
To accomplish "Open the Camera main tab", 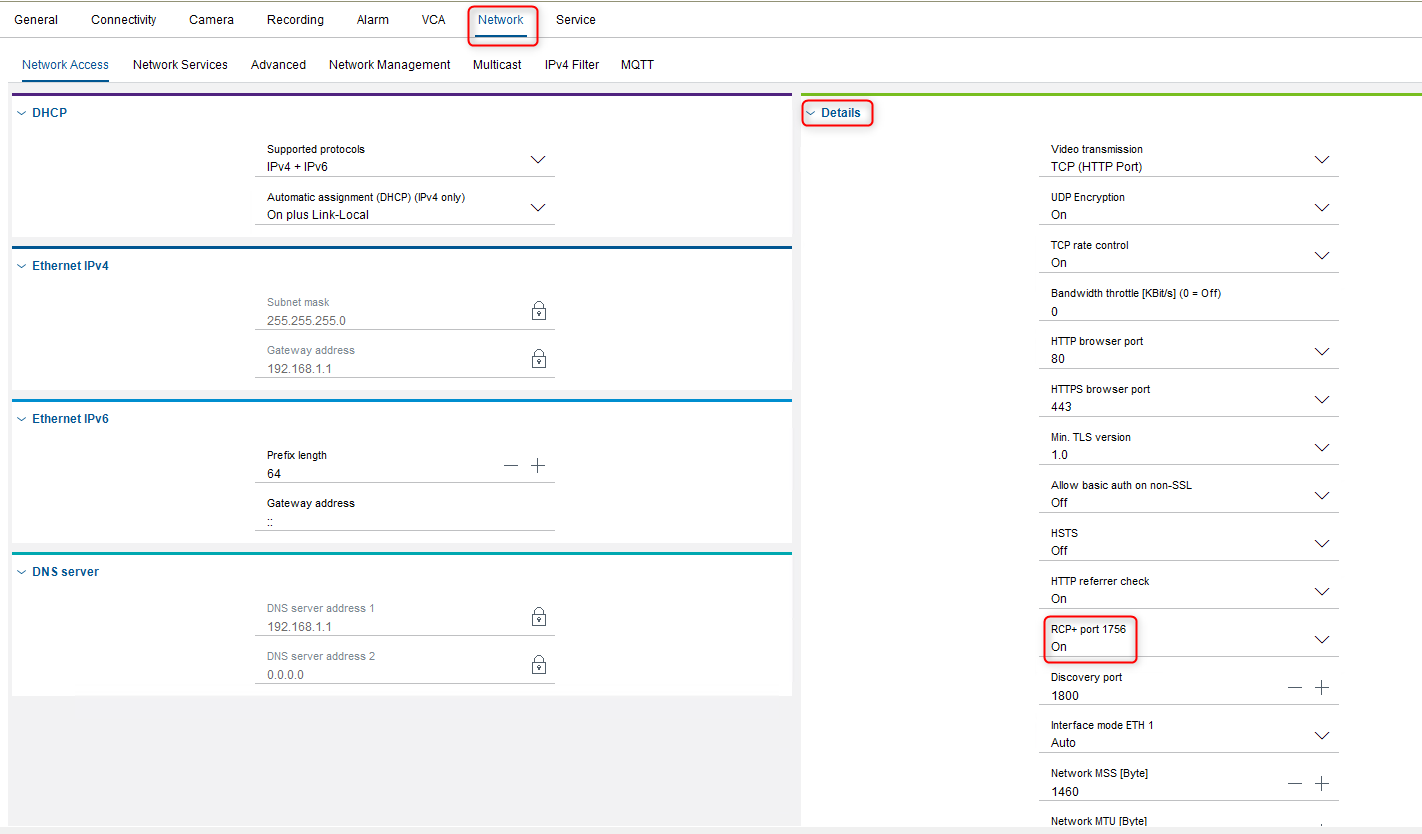I will point(211,20).
